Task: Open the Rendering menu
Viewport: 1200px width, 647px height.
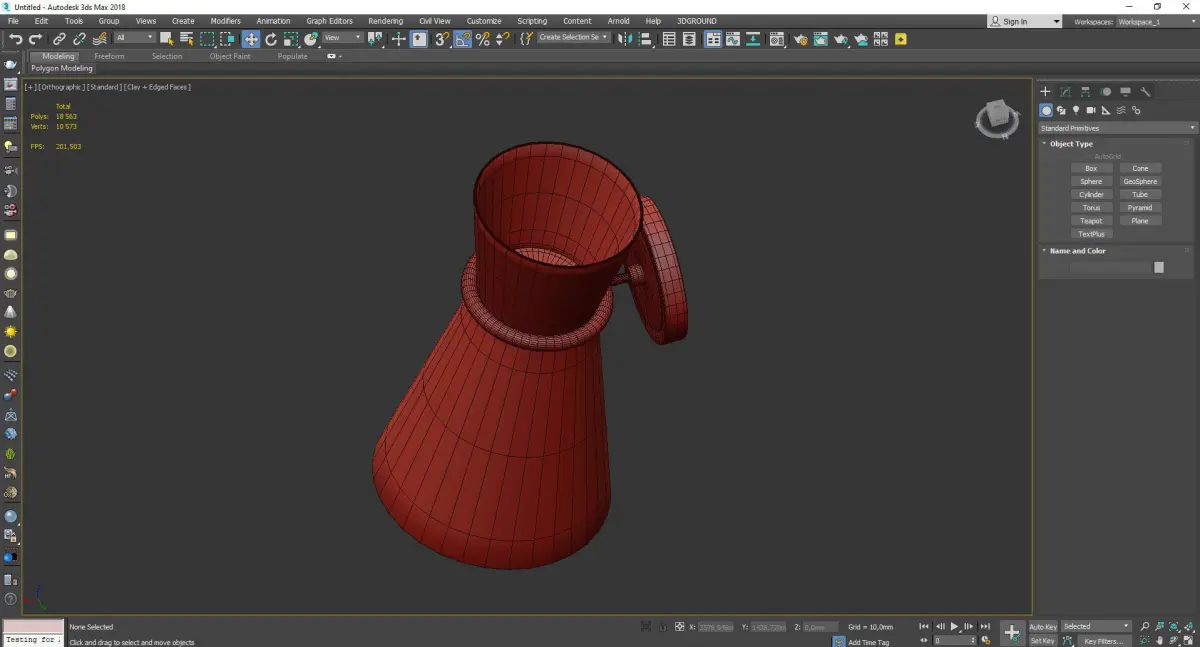Action: pyautogui.click(x=385, y=21)
